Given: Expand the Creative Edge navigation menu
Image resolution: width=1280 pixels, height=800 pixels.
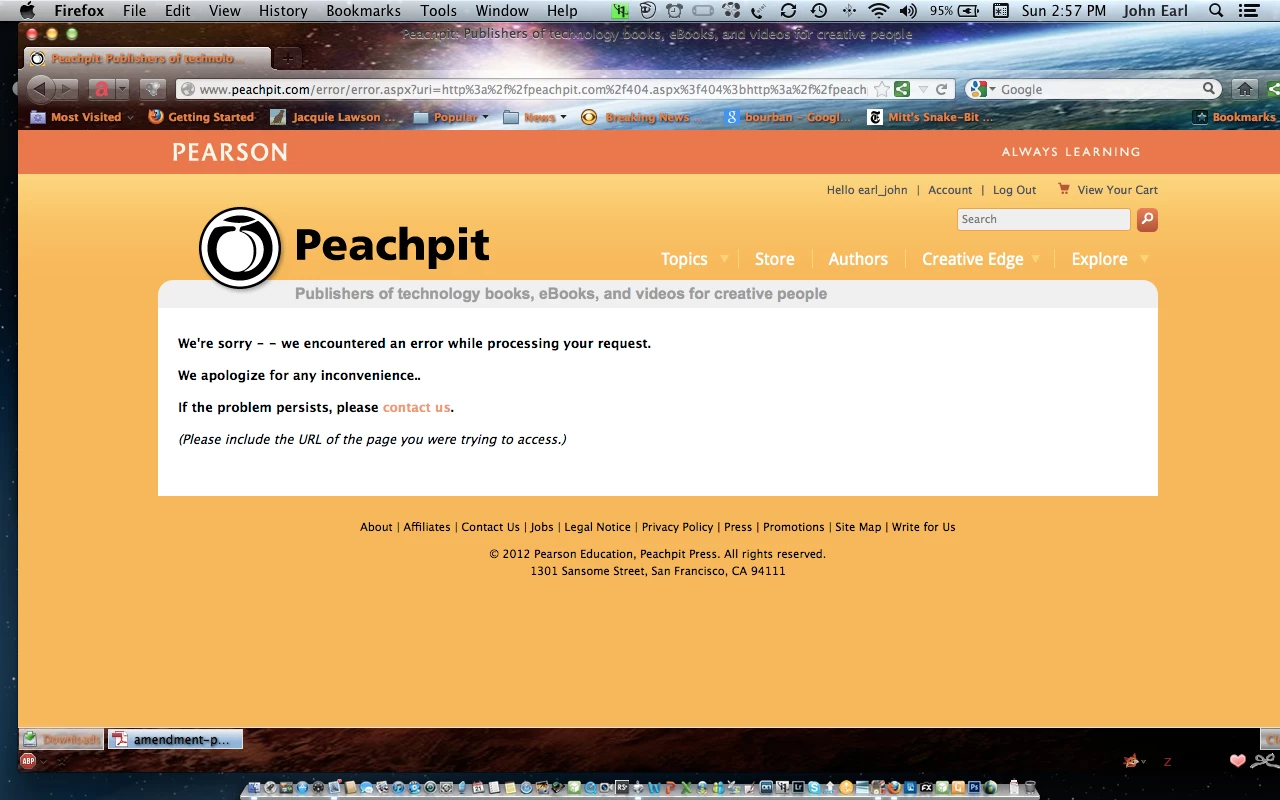Looking at the screenshot, I should [981, 259].
